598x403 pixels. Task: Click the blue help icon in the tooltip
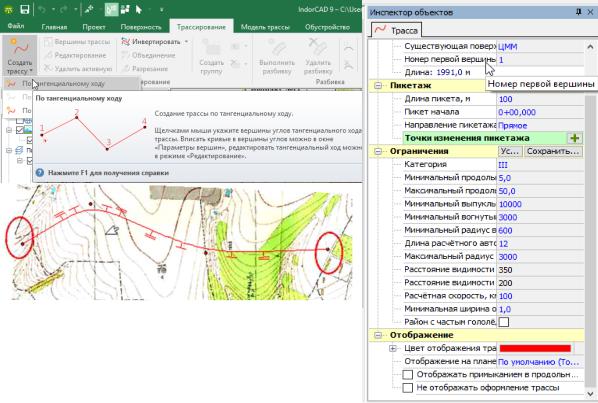pyautogui.click(x=40, y=173)
